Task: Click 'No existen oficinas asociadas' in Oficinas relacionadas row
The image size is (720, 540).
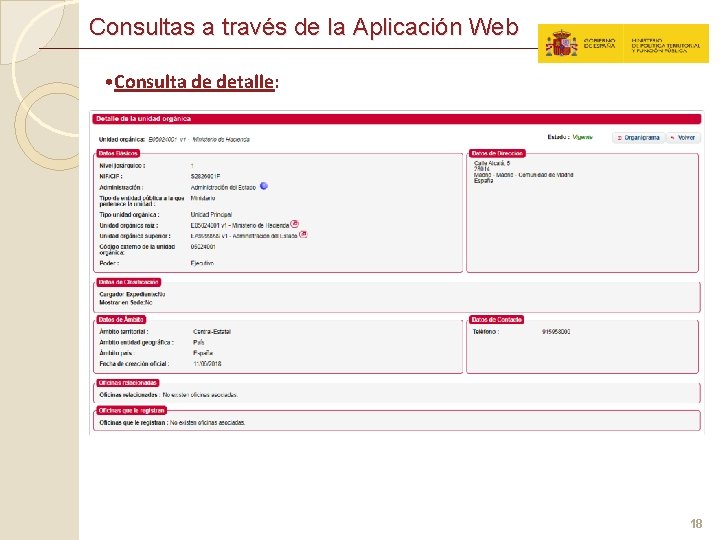Action: [x=200, y=394]
